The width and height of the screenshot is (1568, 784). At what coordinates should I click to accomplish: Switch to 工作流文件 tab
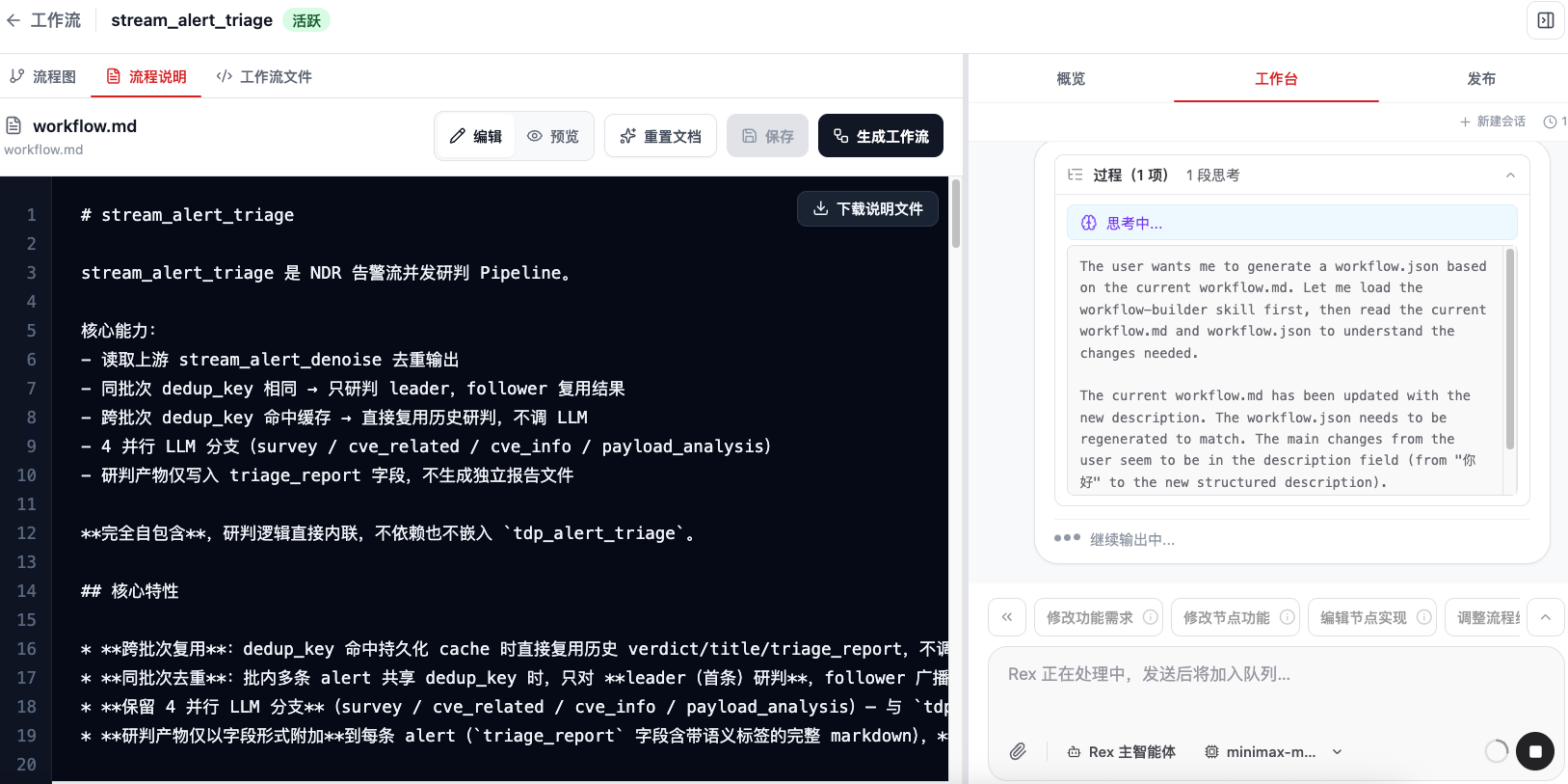(264, 76)
